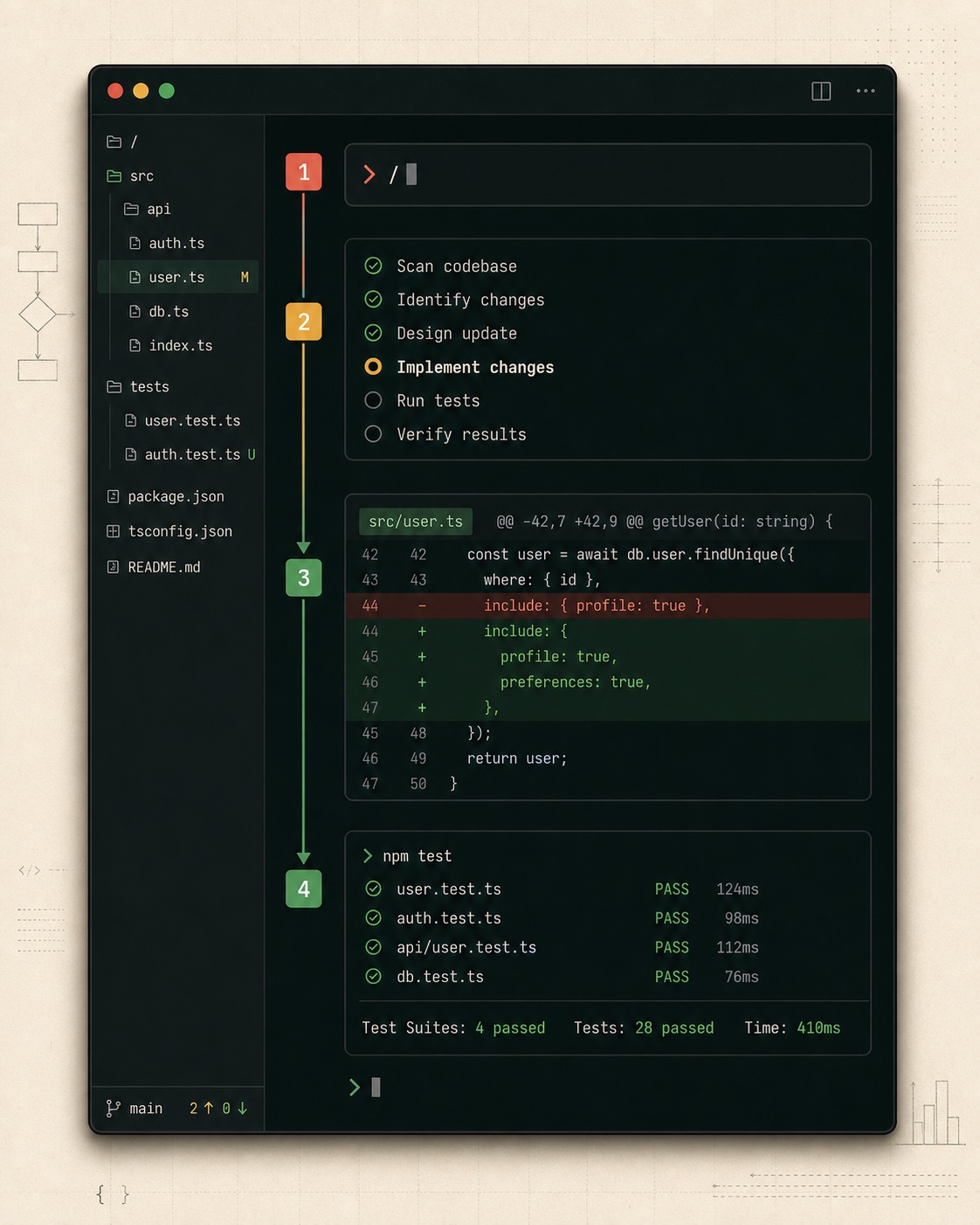Open db.ts in the file tree
This screenshot has height=1225, width=980.
pos(169,311)
